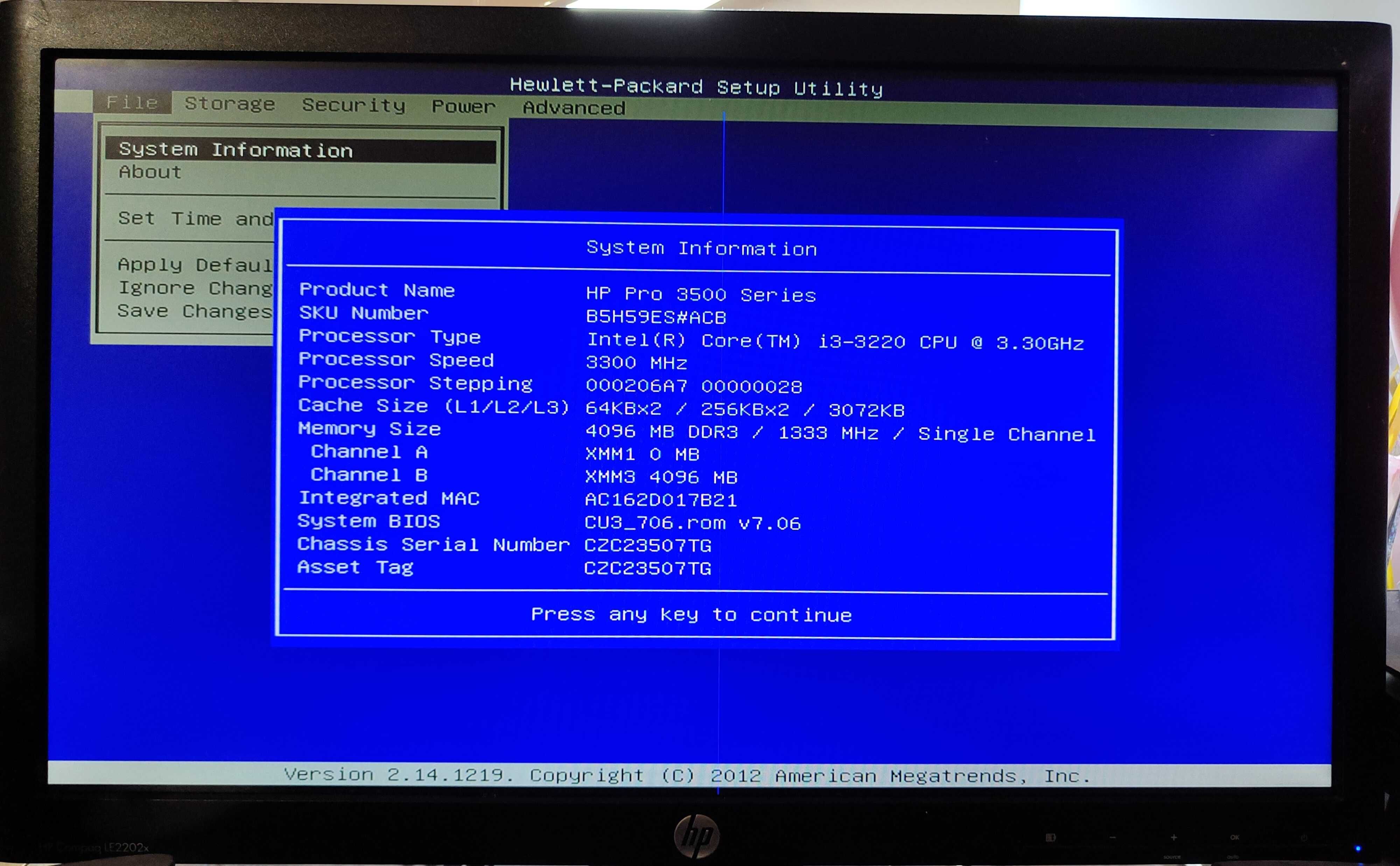This screenshot has width=1400, height=866.
Task: Click the Channel B label
Action: click(369, 475)
